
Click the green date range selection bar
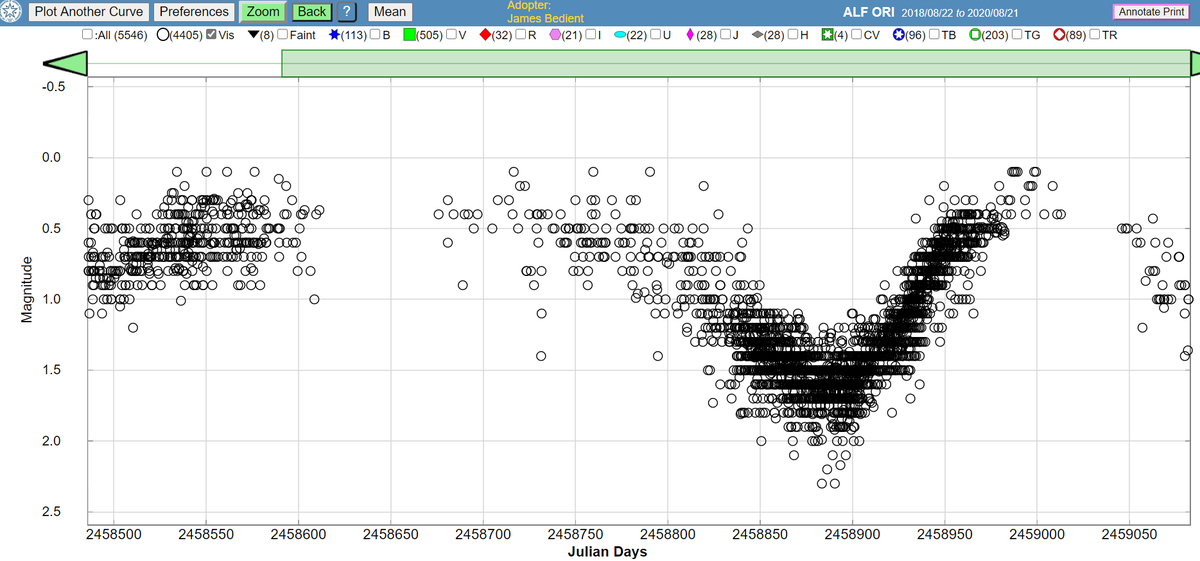coord(736,63)
